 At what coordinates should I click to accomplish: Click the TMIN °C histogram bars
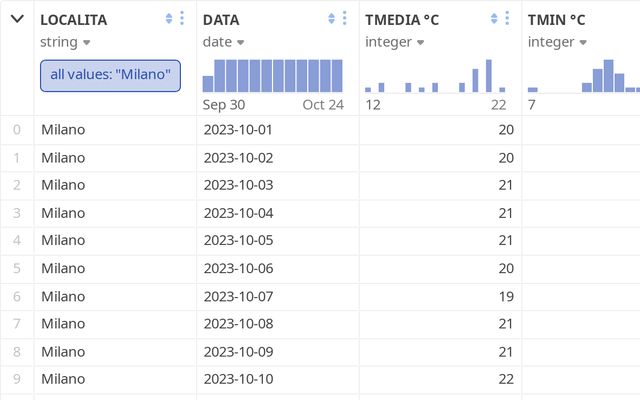click(x=605, y=78)
